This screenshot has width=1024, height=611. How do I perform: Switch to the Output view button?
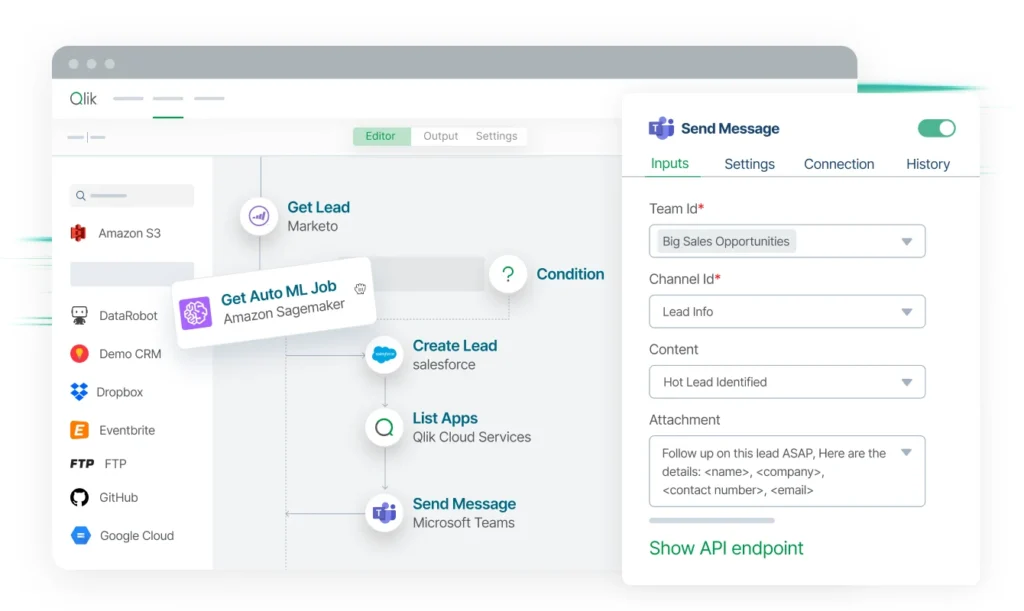tap(440, 136)
